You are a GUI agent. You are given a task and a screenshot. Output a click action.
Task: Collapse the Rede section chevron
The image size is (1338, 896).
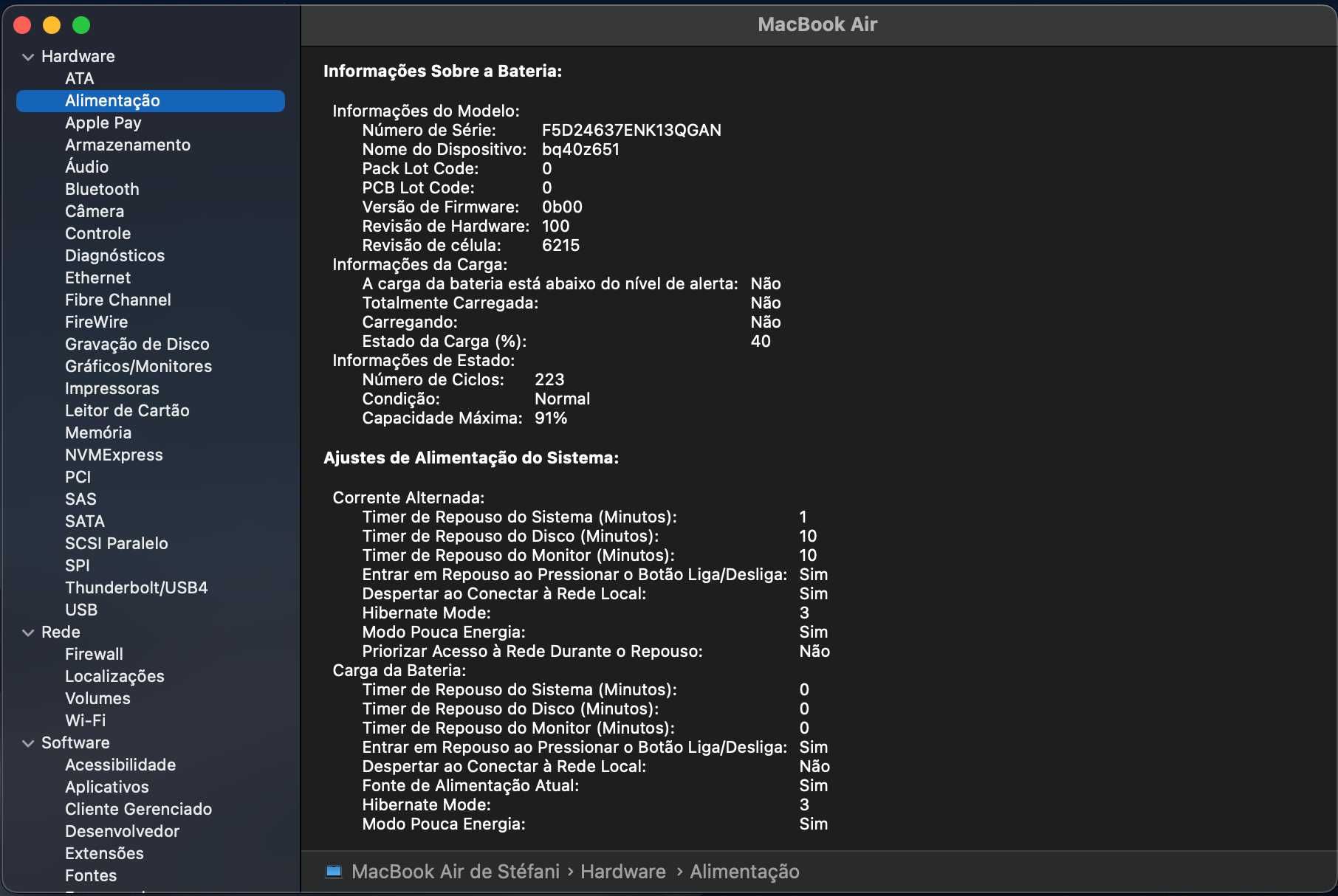(28, 633)
